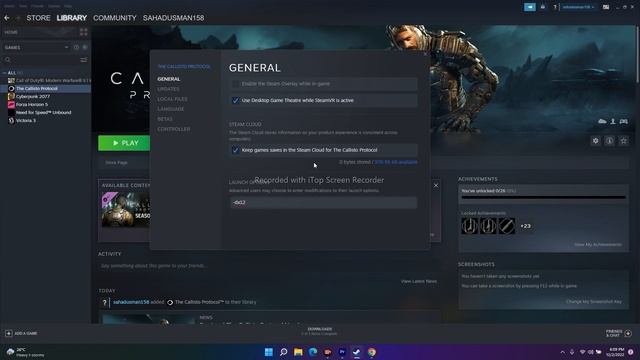640x360 pixels.
Task: Expand the account name dropdown
Action: coord(578,7)
